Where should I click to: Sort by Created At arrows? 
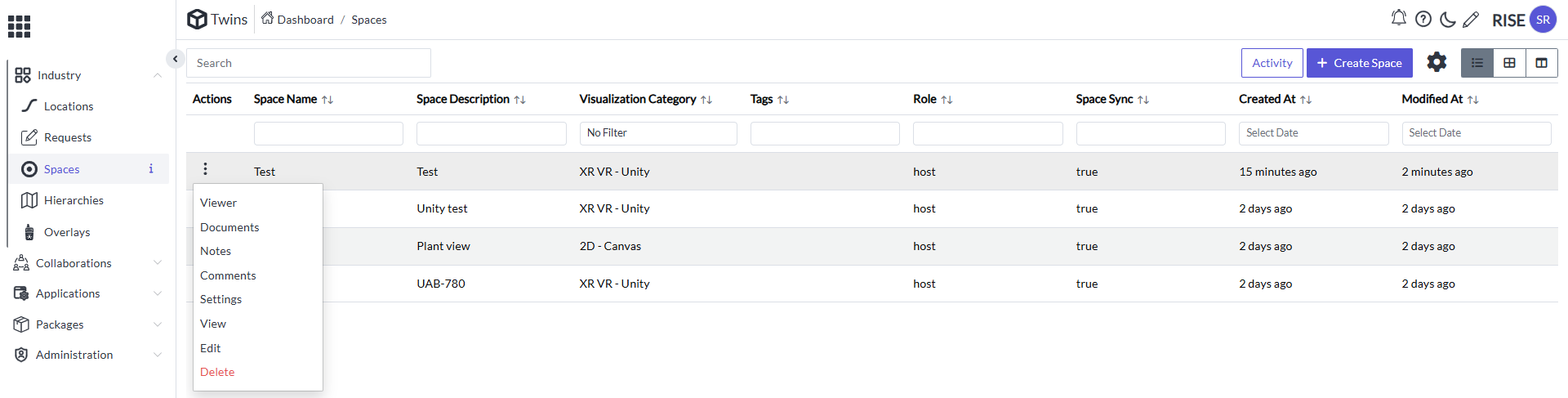(x=1306, y=100)
